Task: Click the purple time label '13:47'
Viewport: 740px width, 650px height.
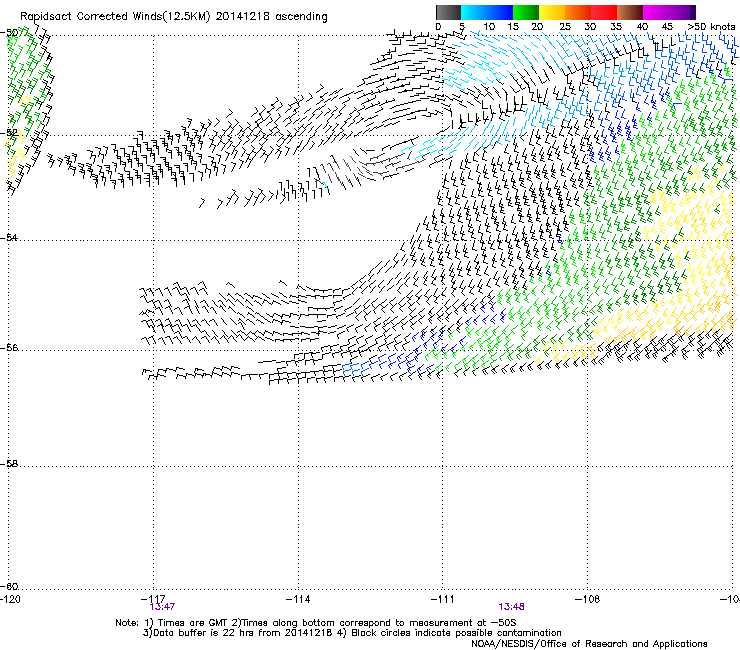Action: (x=162, y=607)
